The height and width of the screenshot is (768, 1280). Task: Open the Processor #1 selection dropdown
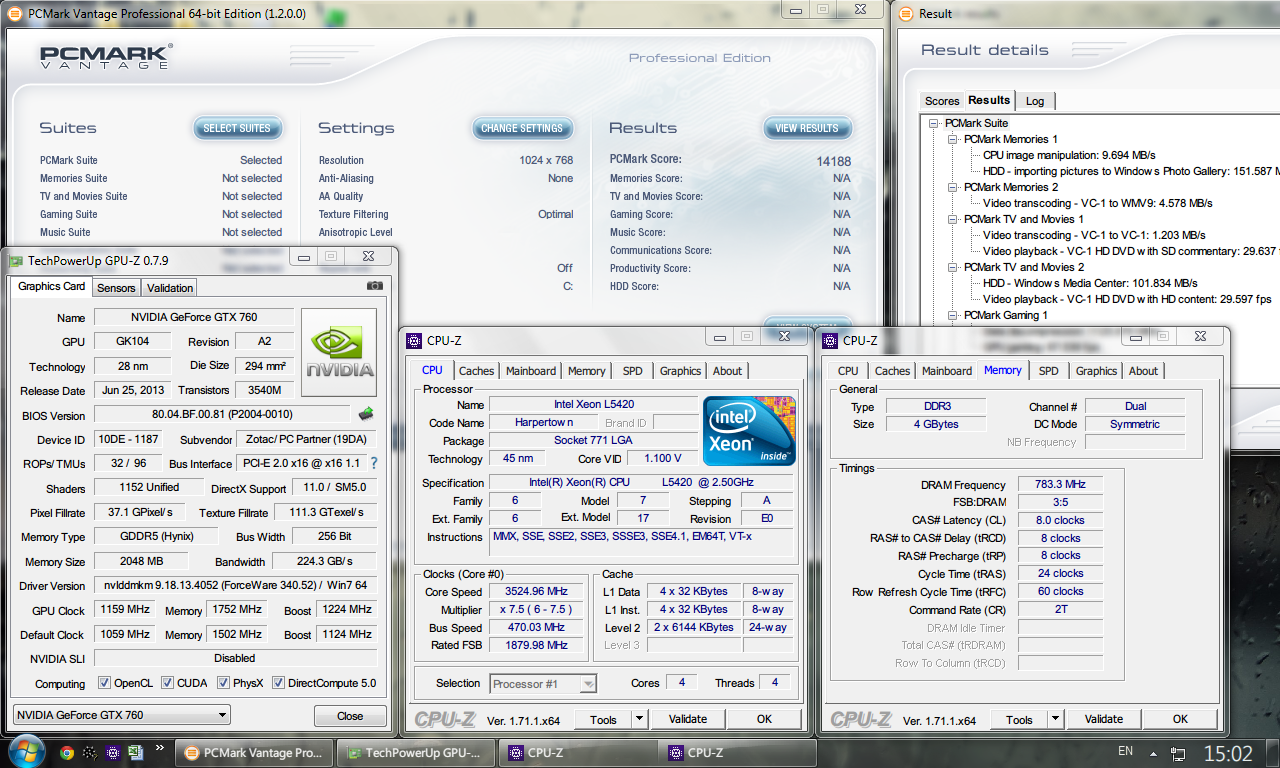544,684
